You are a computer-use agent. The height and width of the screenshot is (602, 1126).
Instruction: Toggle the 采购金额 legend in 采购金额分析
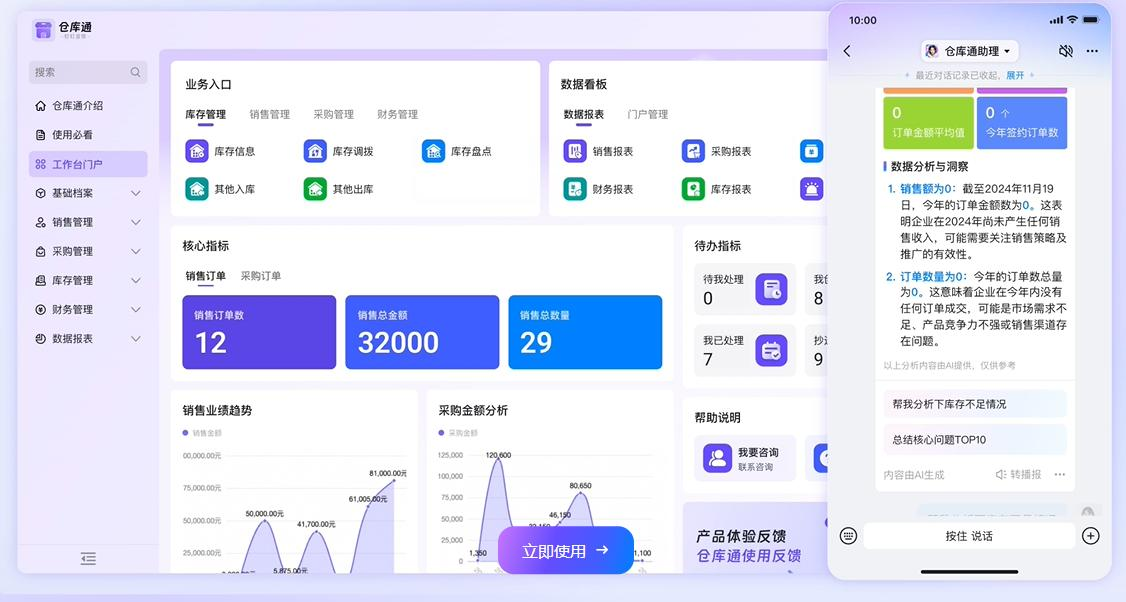(458, 433)
